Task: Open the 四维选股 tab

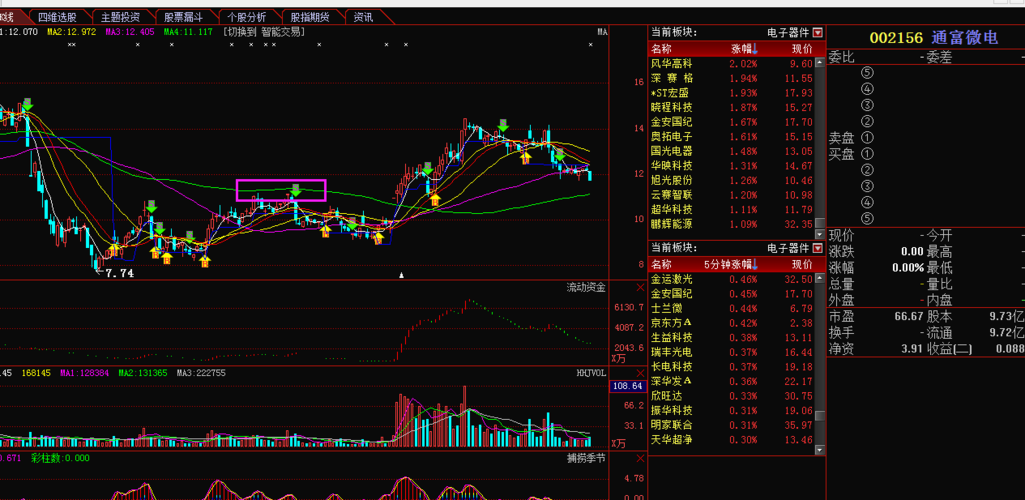Action: point(56,17)
